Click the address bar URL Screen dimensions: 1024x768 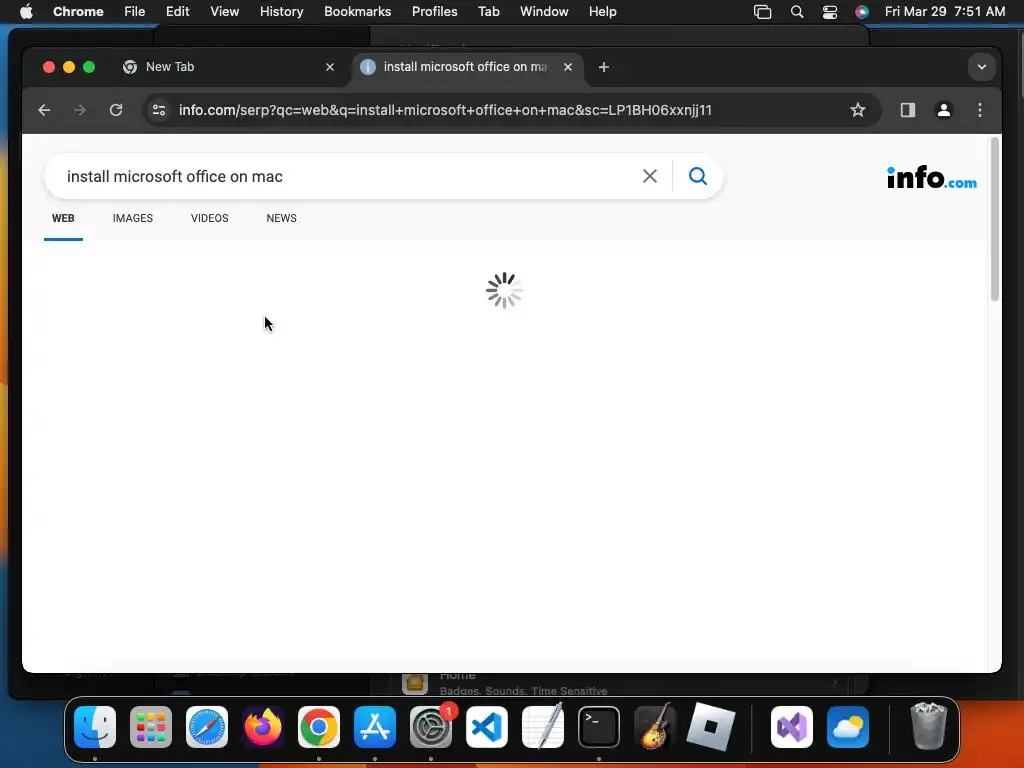[445, 110]
